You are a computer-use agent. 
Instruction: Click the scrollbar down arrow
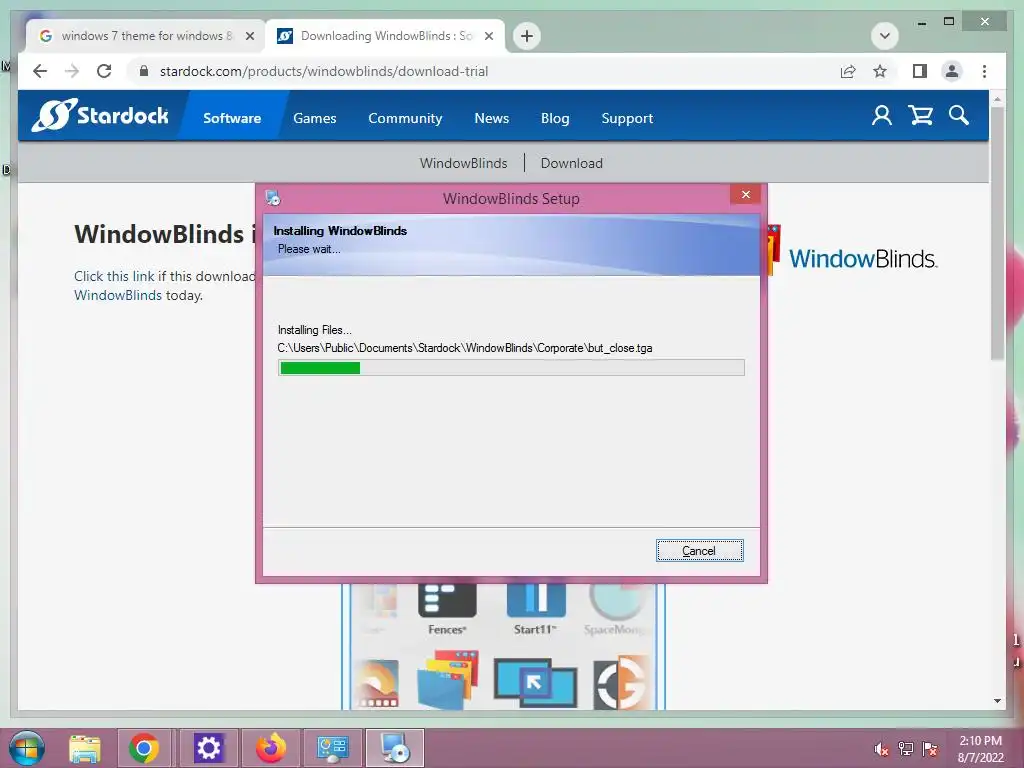click(x=997, y=701)
